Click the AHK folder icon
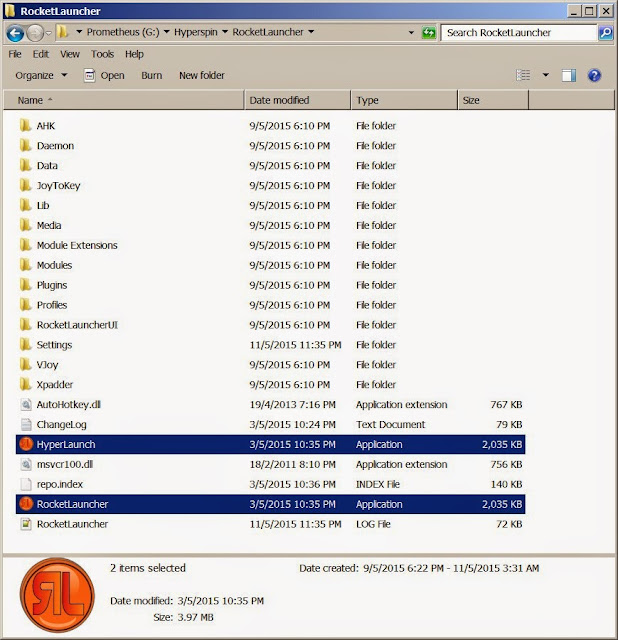Image resolution: width=618 pixels, height=640 pixels. (x=26, y=125)
